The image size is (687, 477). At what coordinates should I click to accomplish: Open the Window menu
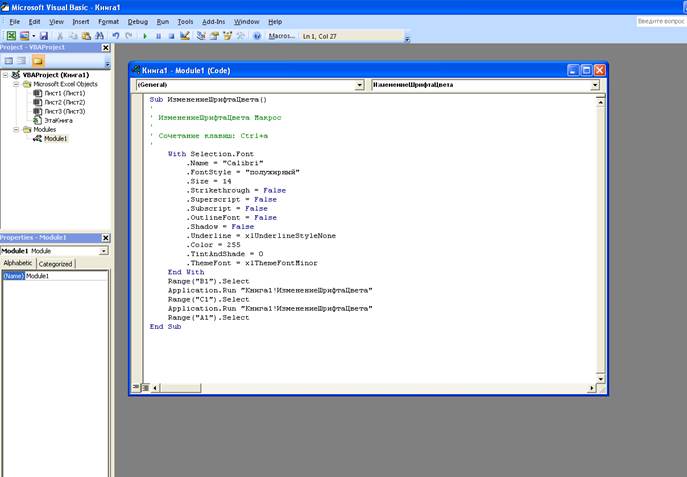click(x=246, y=21)
